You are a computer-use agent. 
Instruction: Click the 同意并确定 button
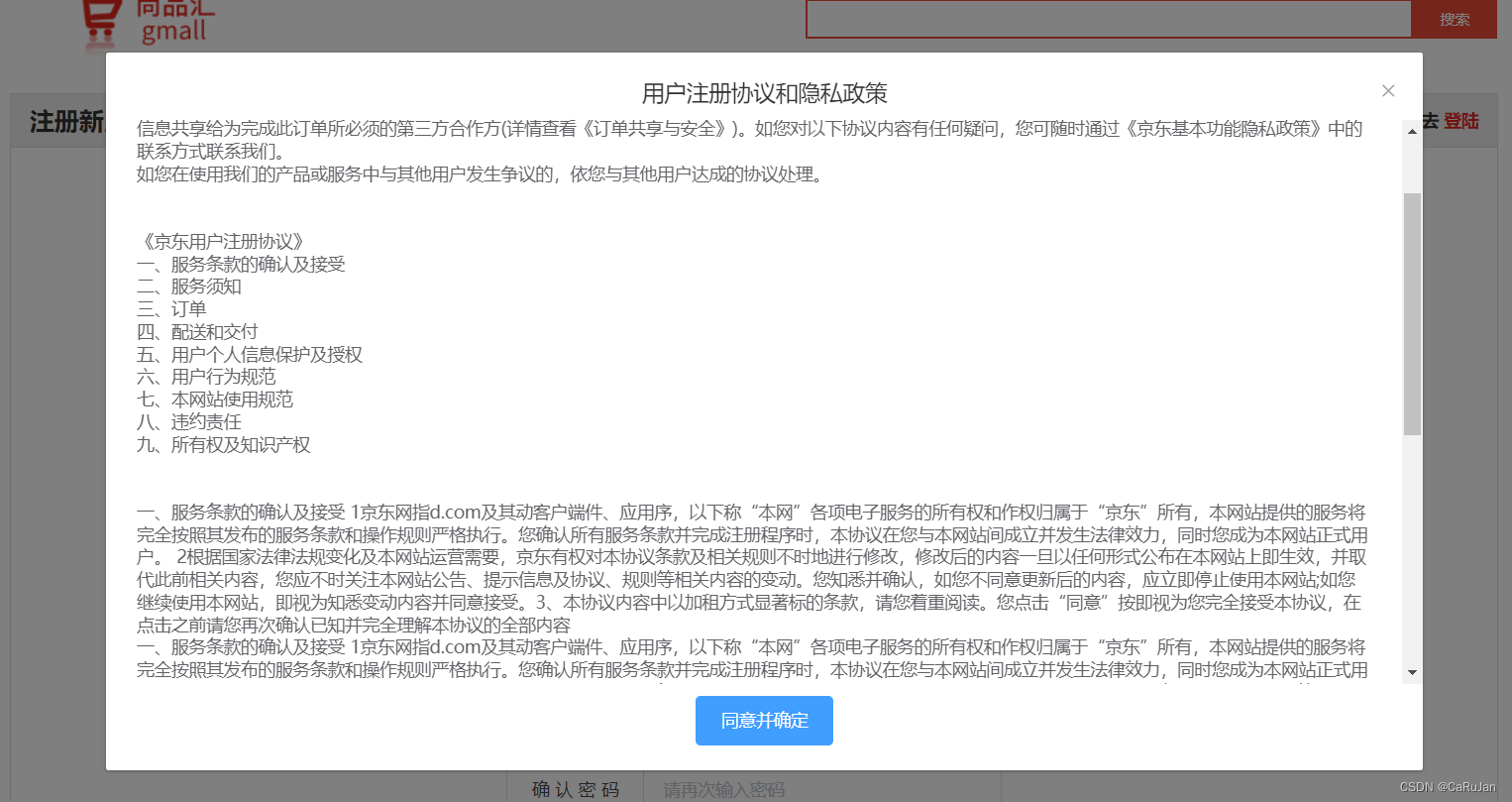[764, 721]
